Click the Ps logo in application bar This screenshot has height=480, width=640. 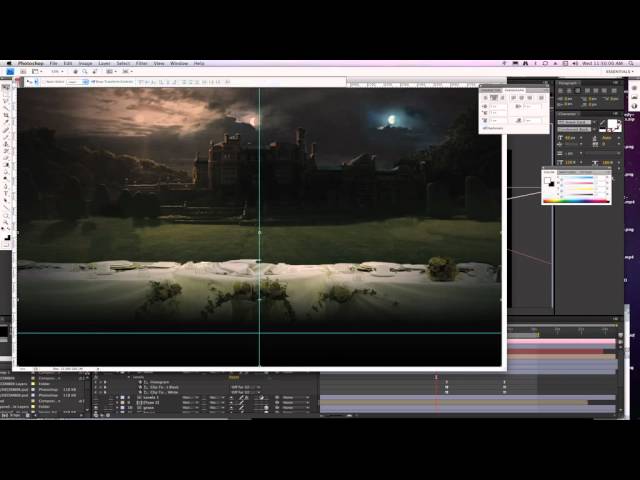[x=10, y=72]
